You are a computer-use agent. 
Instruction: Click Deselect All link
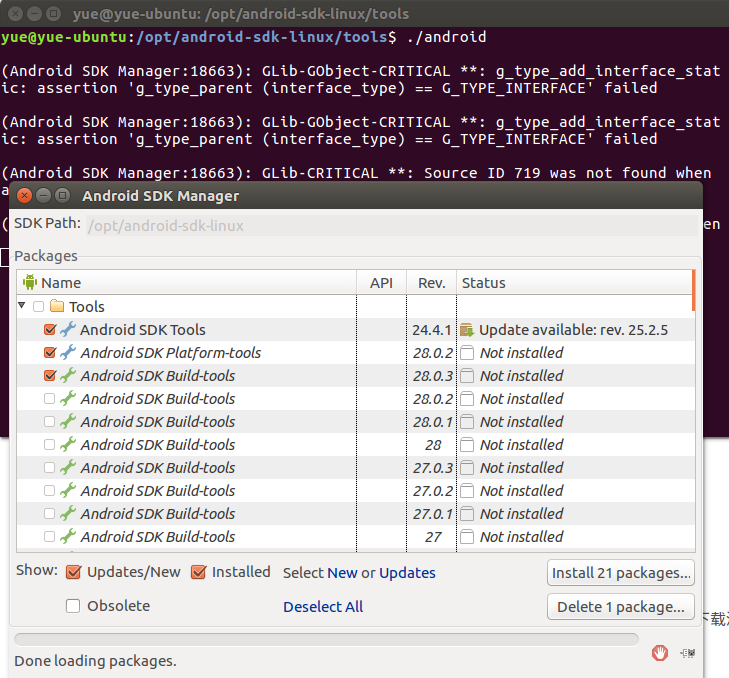pyautogui.click(x=323, y=607)
